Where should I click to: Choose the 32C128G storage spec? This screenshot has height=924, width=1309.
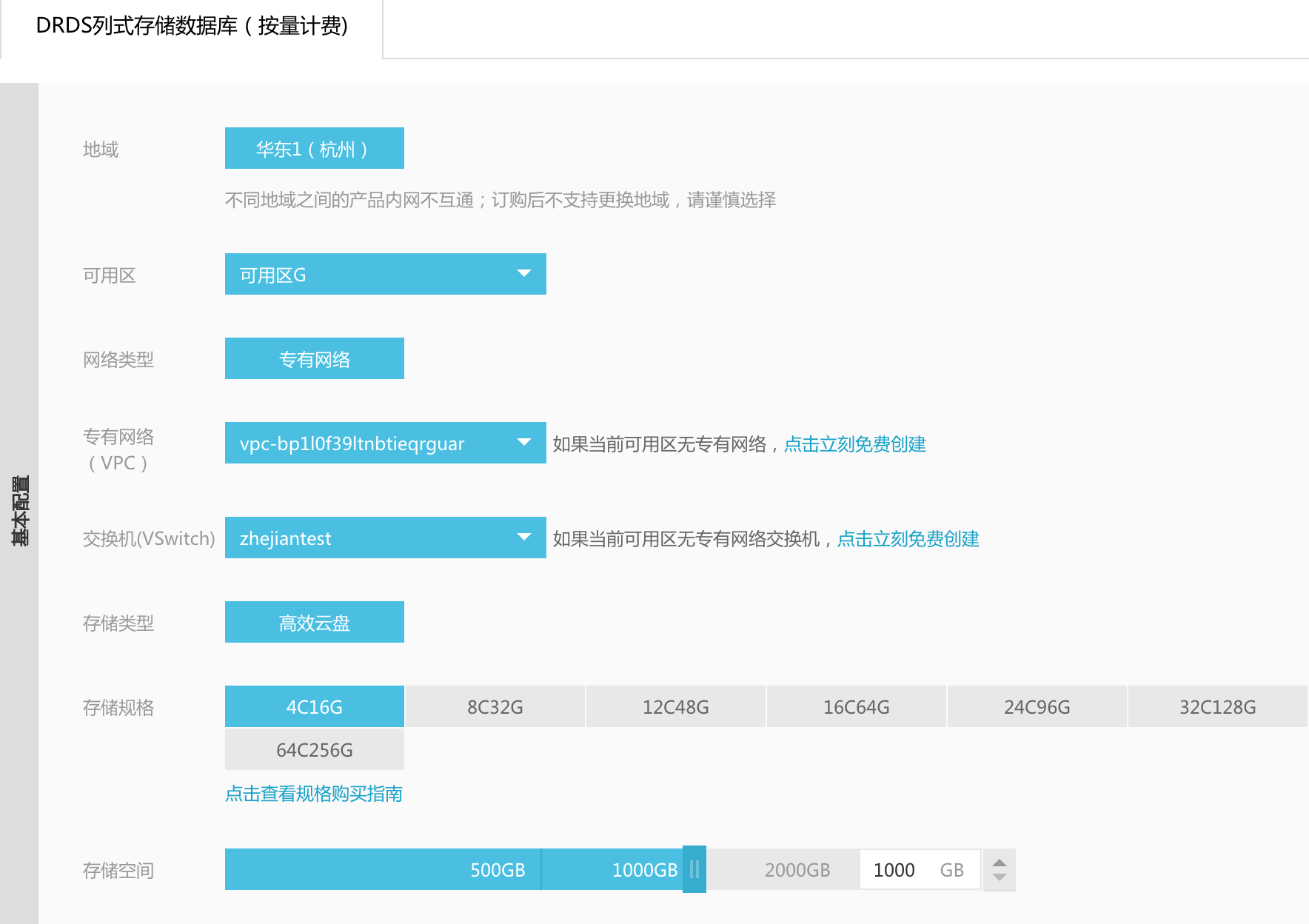[1218, 707]
